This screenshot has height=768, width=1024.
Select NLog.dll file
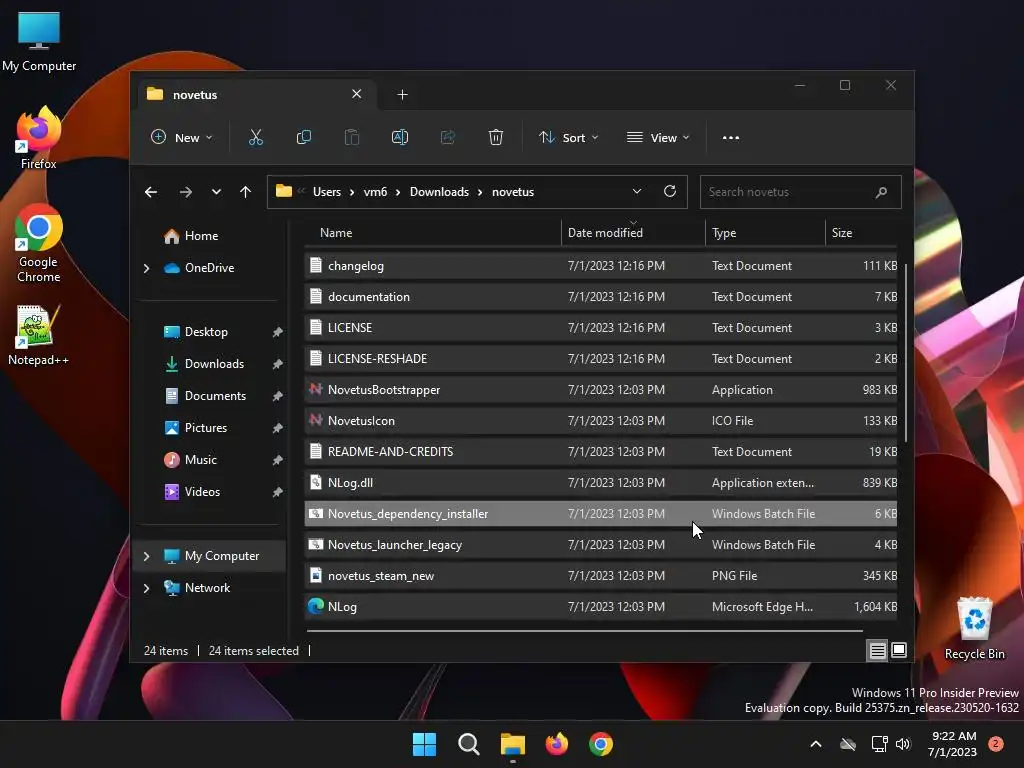tap(601, 483)
